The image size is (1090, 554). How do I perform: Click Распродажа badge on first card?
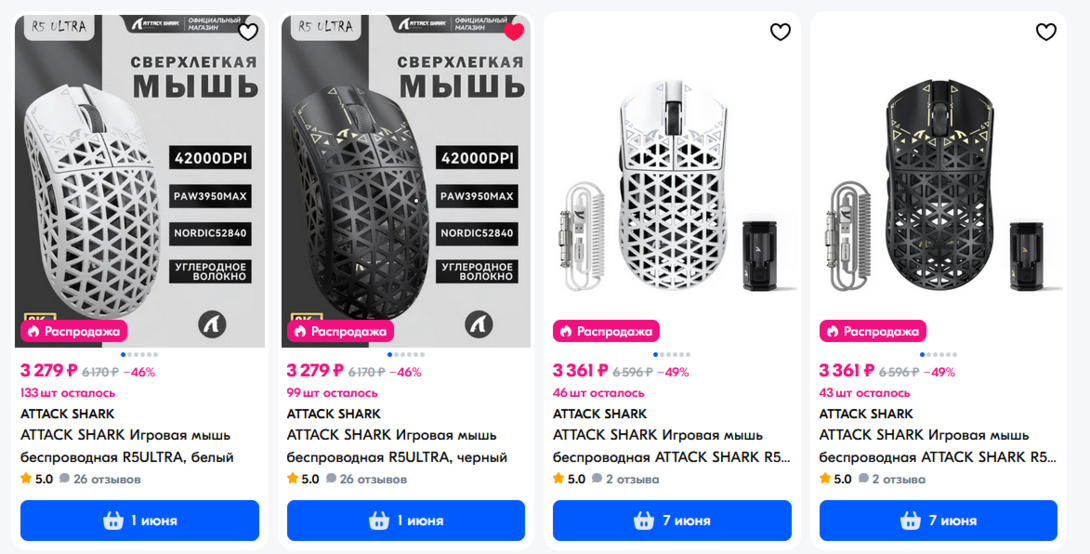coord(74,331)
